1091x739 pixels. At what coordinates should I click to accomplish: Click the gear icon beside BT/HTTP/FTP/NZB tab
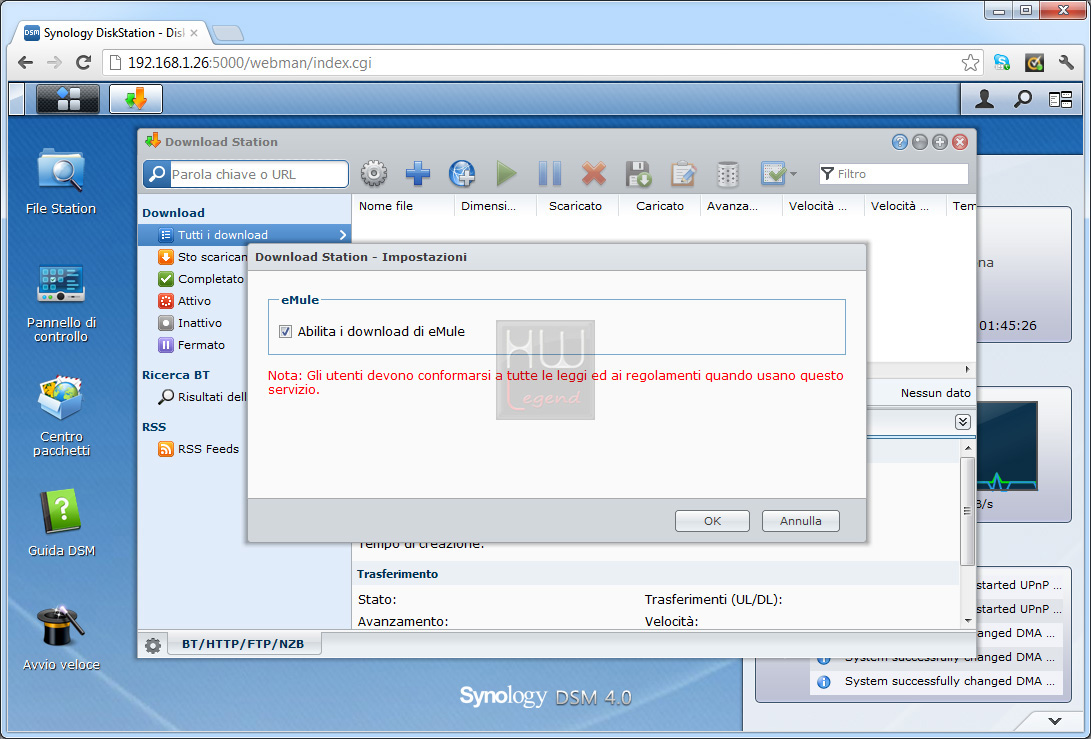(153, 645)
